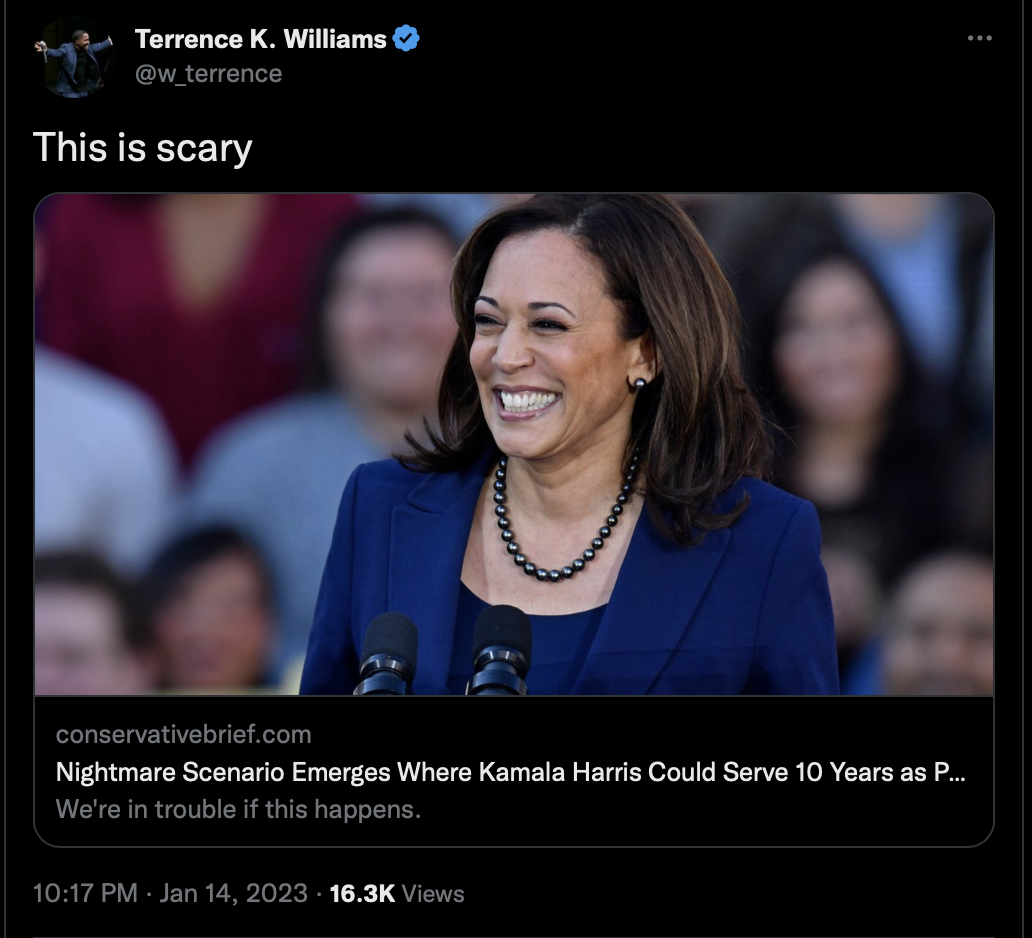This screenshot has width=1032, height=938.
Task: Click the conservativebrief.com domain label
Action: pos(184,734)
